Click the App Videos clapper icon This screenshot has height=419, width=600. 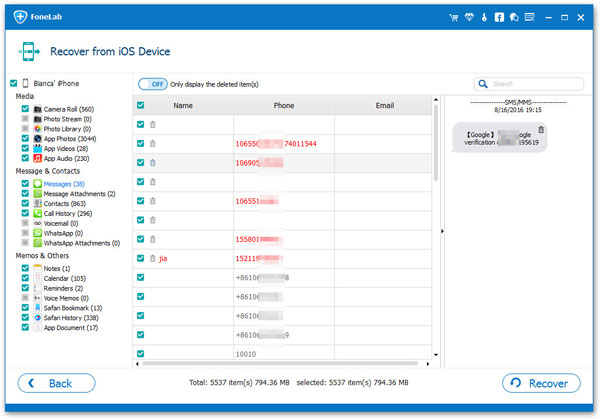tap(38, 148)
